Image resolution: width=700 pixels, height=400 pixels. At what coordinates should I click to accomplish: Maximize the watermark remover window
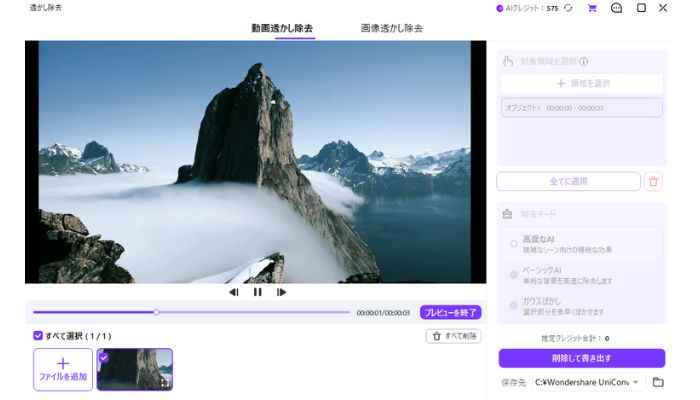pyautogui.click(x=641, y=8)
